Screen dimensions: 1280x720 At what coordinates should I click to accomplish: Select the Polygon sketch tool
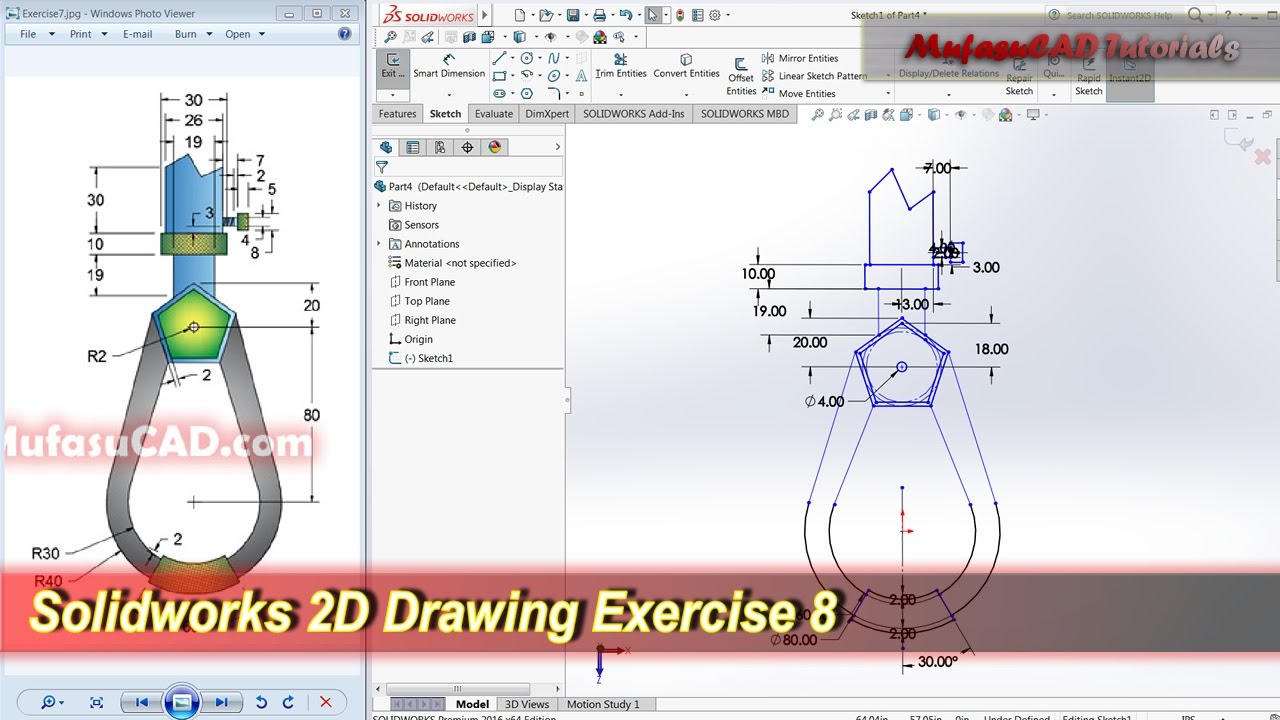pos(527,93)
